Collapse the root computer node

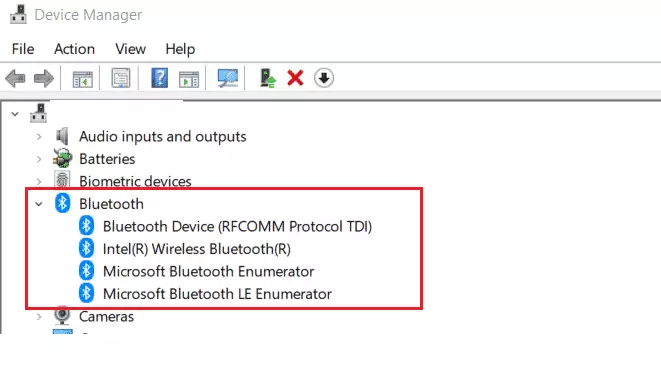[15, 114]
